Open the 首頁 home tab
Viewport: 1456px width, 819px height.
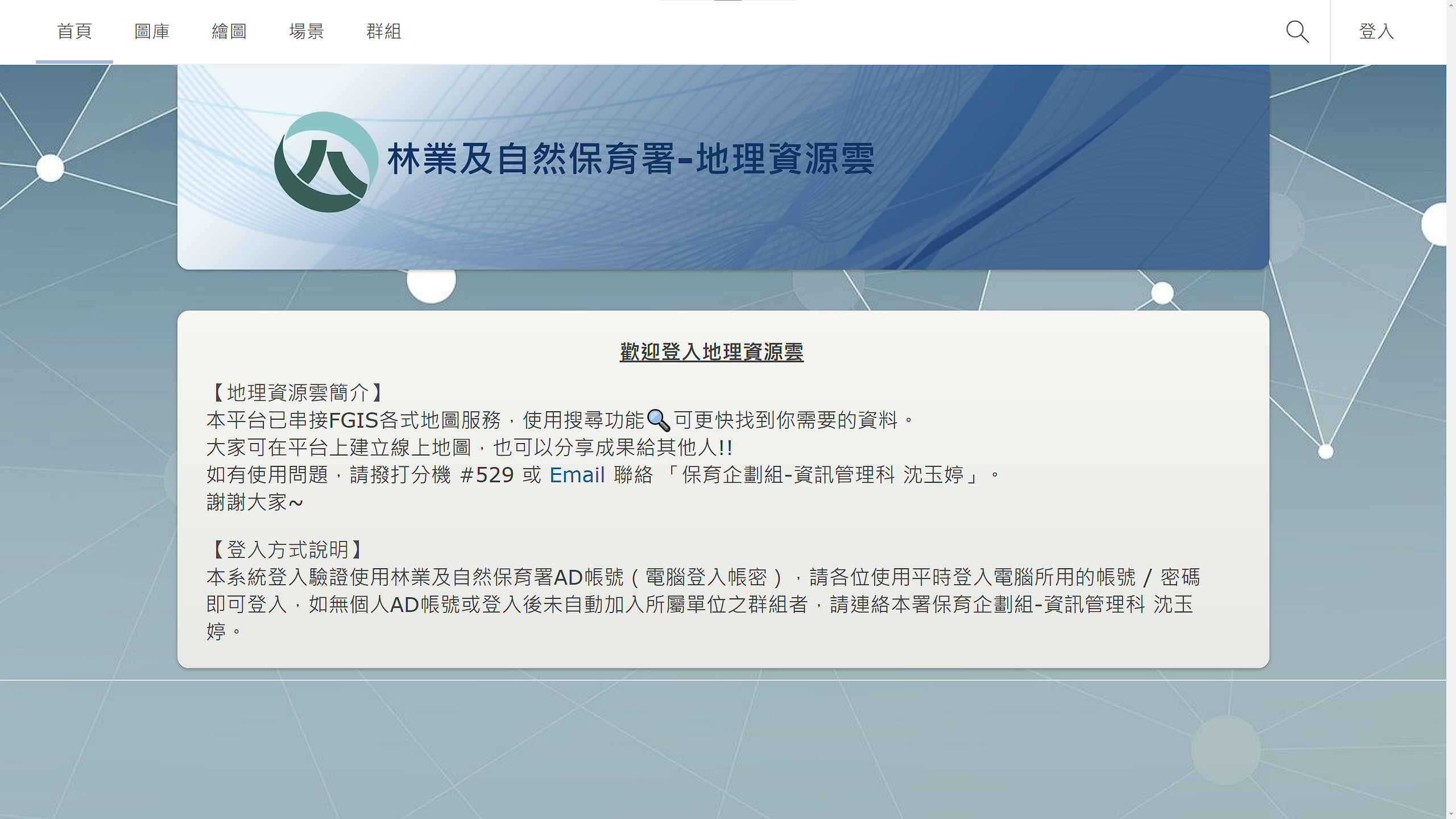[x=75, y=32]
